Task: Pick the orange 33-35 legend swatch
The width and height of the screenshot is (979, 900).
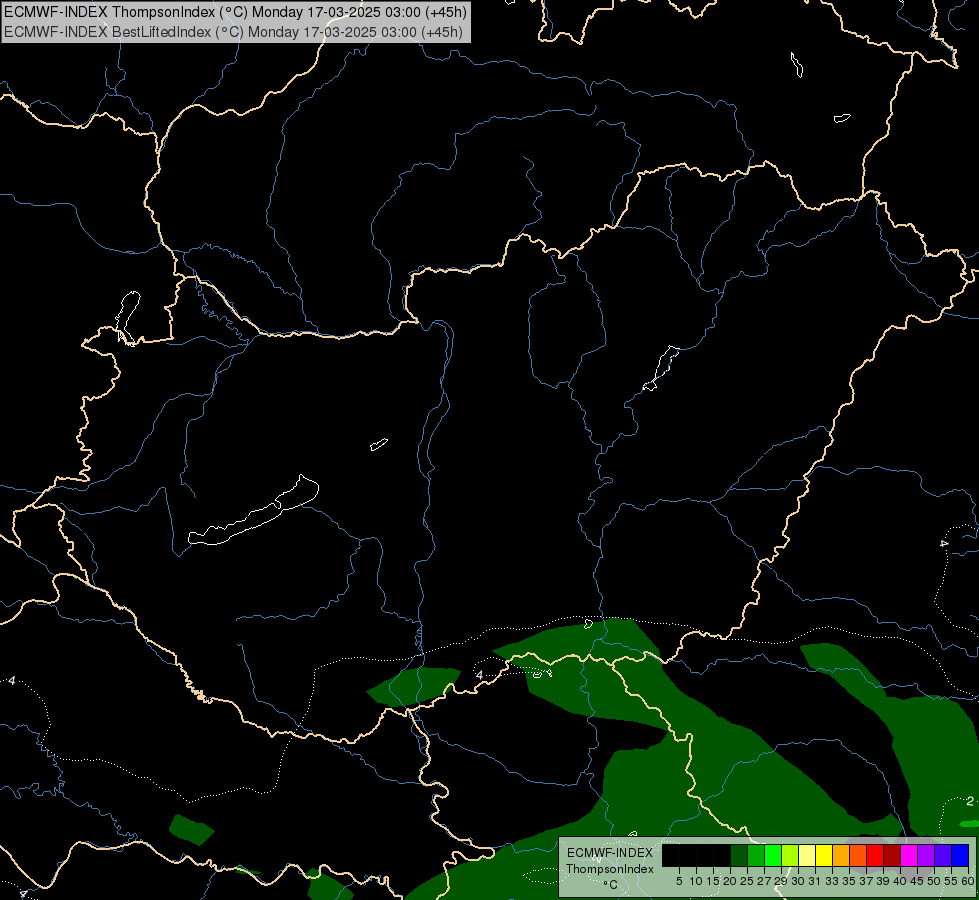Action: pos(841,855)
